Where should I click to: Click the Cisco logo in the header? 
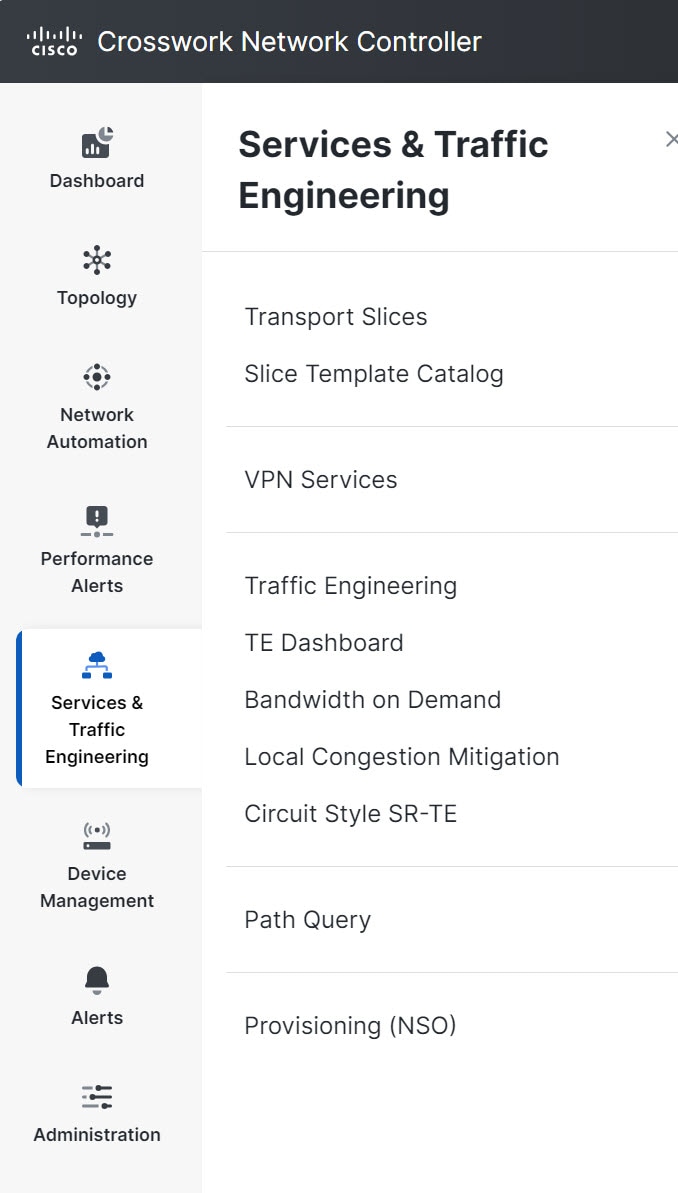click(53, 41)
